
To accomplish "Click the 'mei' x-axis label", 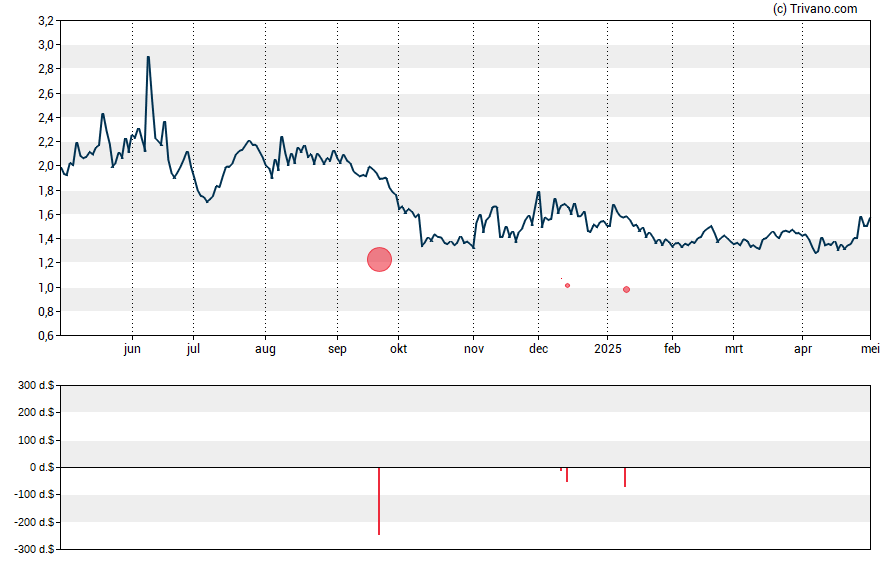I will click(x=870, y=349).
